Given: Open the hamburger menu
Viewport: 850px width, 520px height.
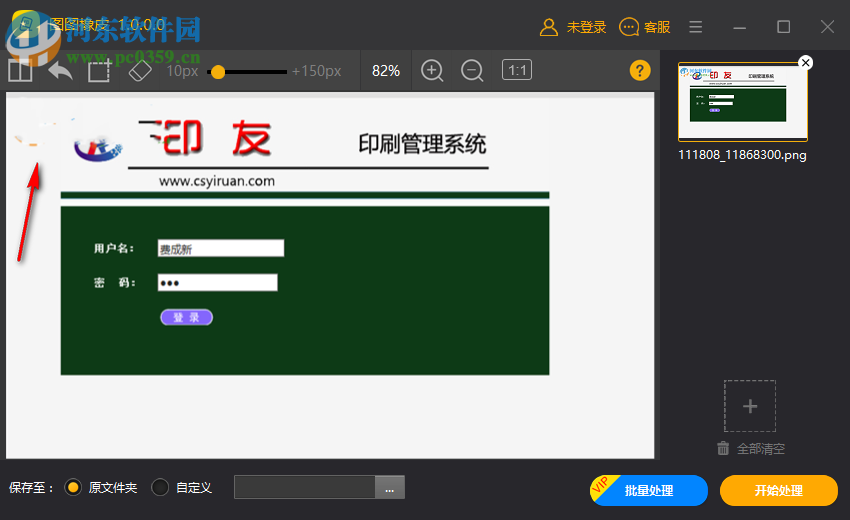Looking at the screenshot, I should click(696, 27).
